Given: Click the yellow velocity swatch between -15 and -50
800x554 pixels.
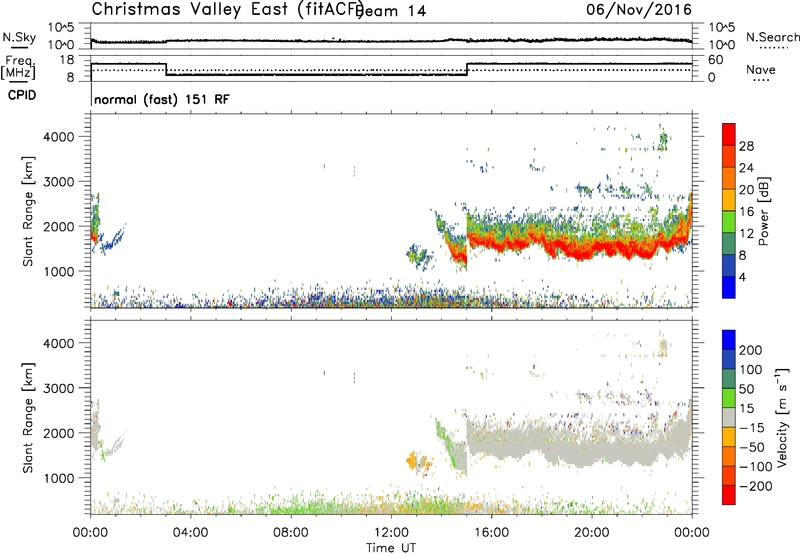Looking at the screenshot, I should (729, 437).
